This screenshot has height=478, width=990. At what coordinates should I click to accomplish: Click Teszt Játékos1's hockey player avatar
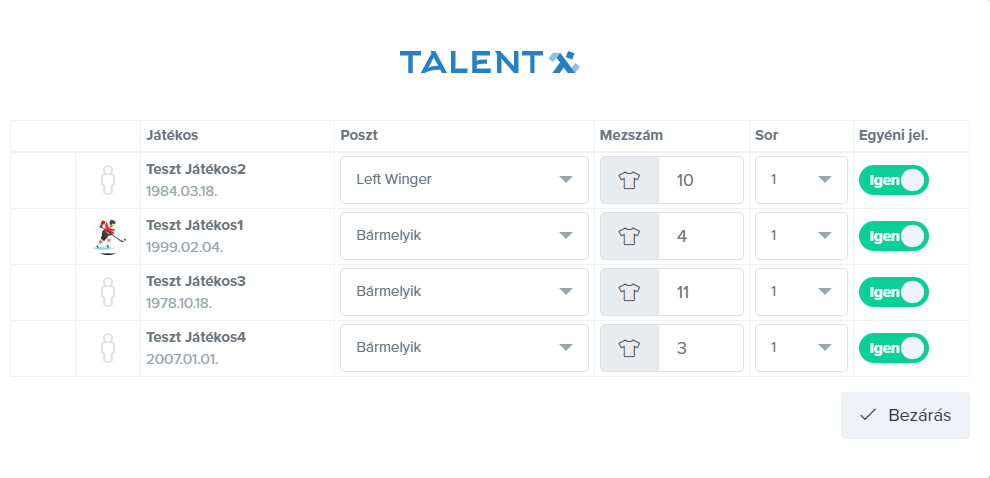click(x=109, y=237)
